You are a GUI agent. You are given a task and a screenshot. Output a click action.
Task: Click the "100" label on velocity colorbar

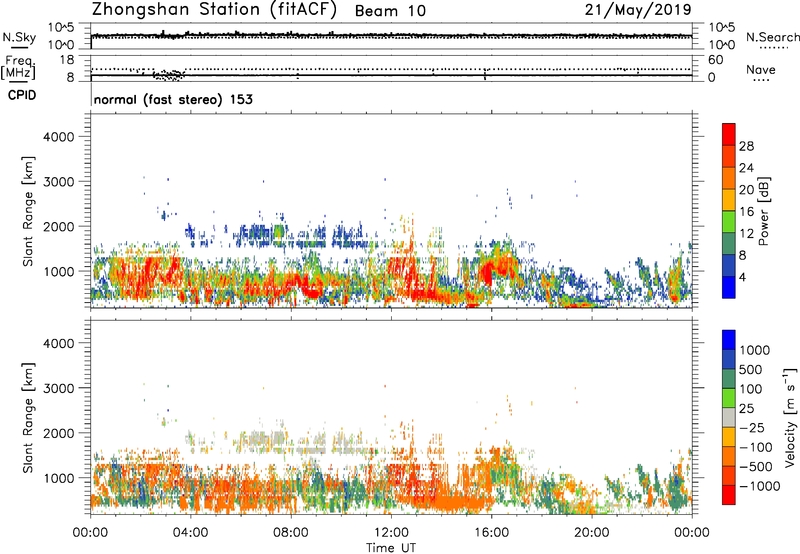coord(751,389)
